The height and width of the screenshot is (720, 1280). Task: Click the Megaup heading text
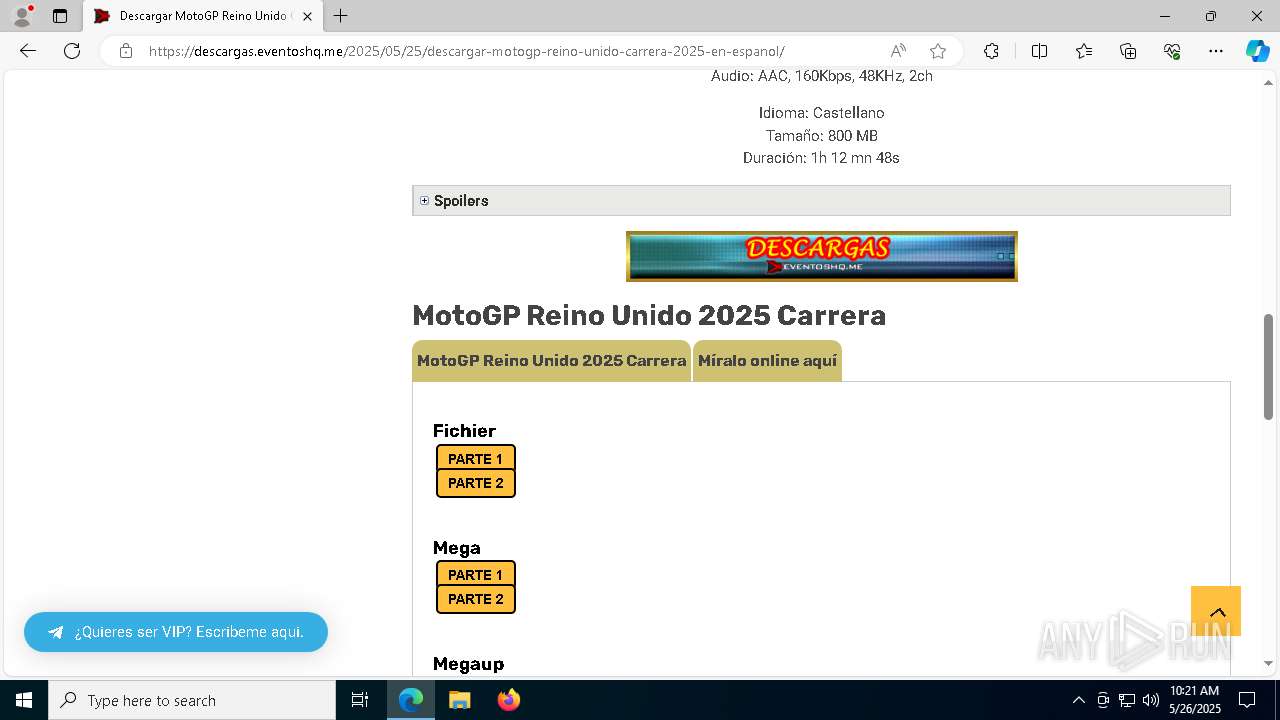pyautogui.click(x=468, y=664)
